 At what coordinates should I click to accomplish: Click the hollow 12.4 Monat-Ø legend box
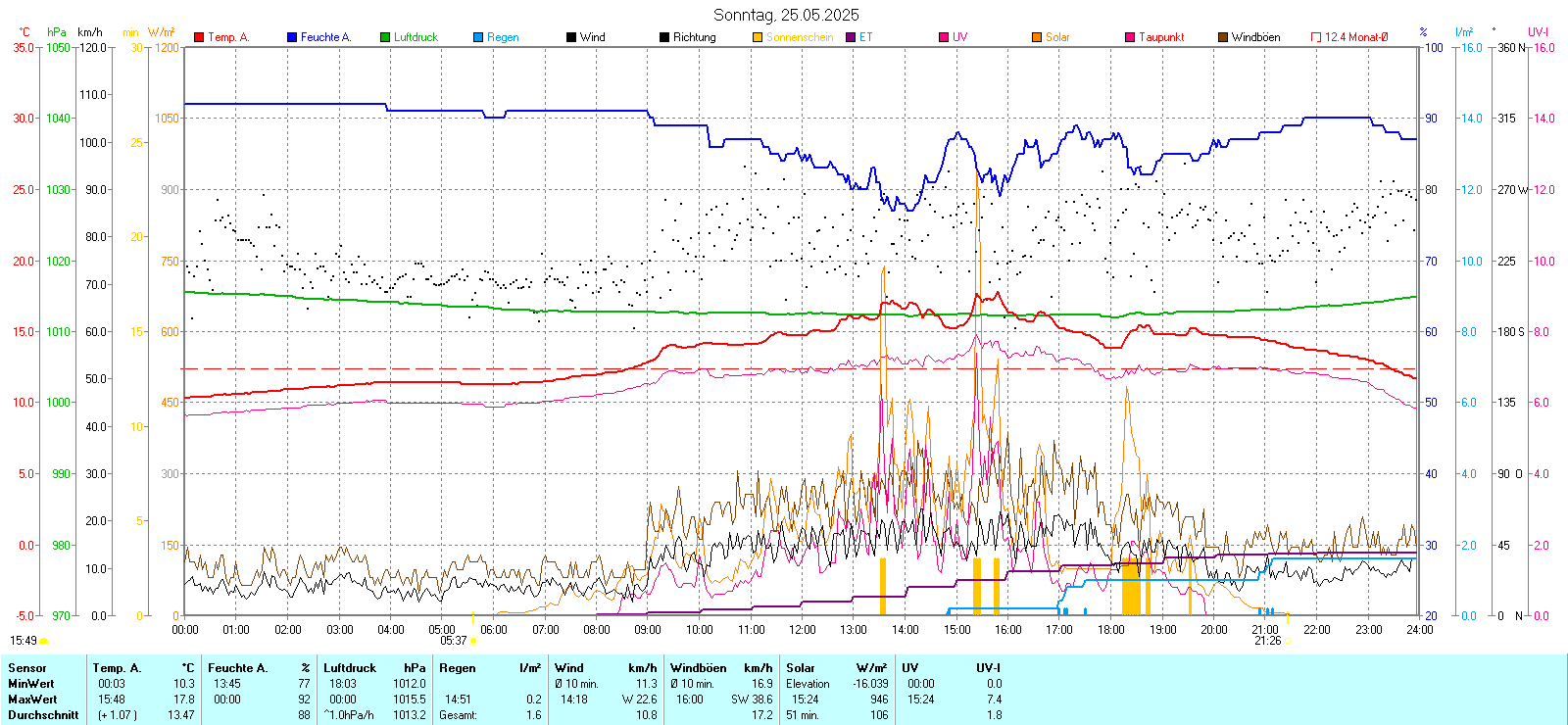pos(1316,37)
